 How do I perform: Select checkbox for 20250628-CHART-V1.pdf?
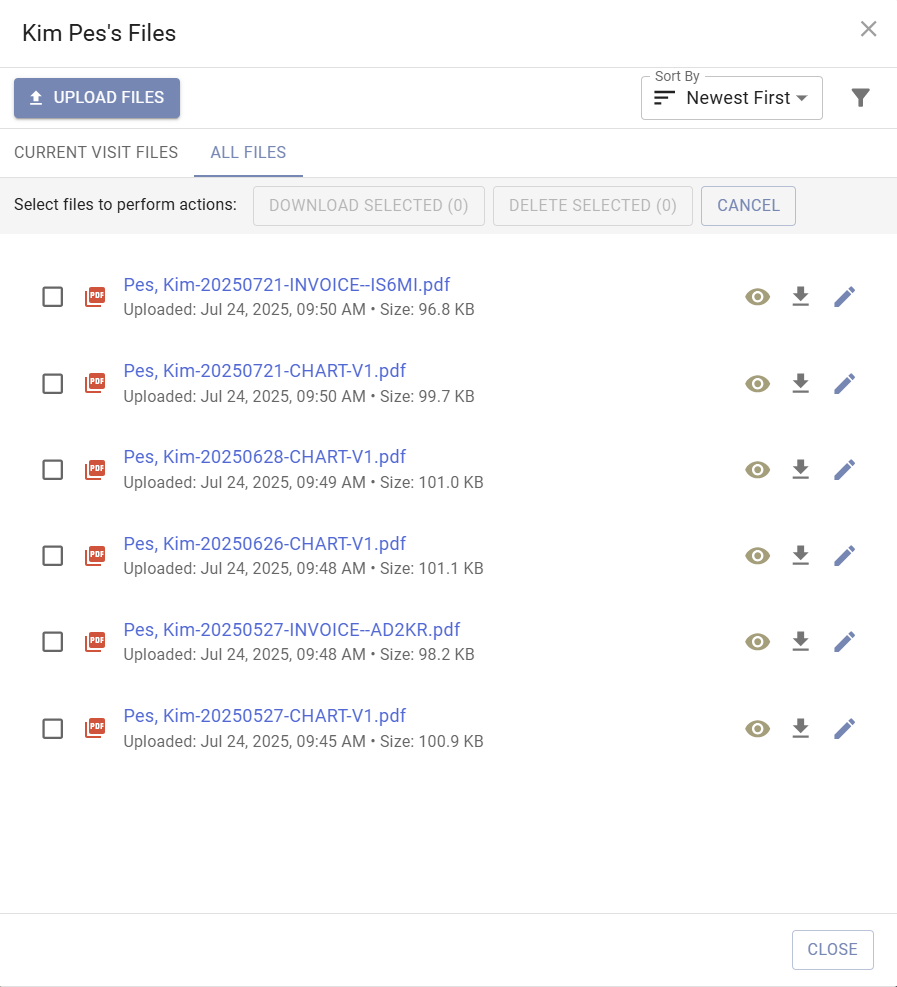(x=53, y=470)
